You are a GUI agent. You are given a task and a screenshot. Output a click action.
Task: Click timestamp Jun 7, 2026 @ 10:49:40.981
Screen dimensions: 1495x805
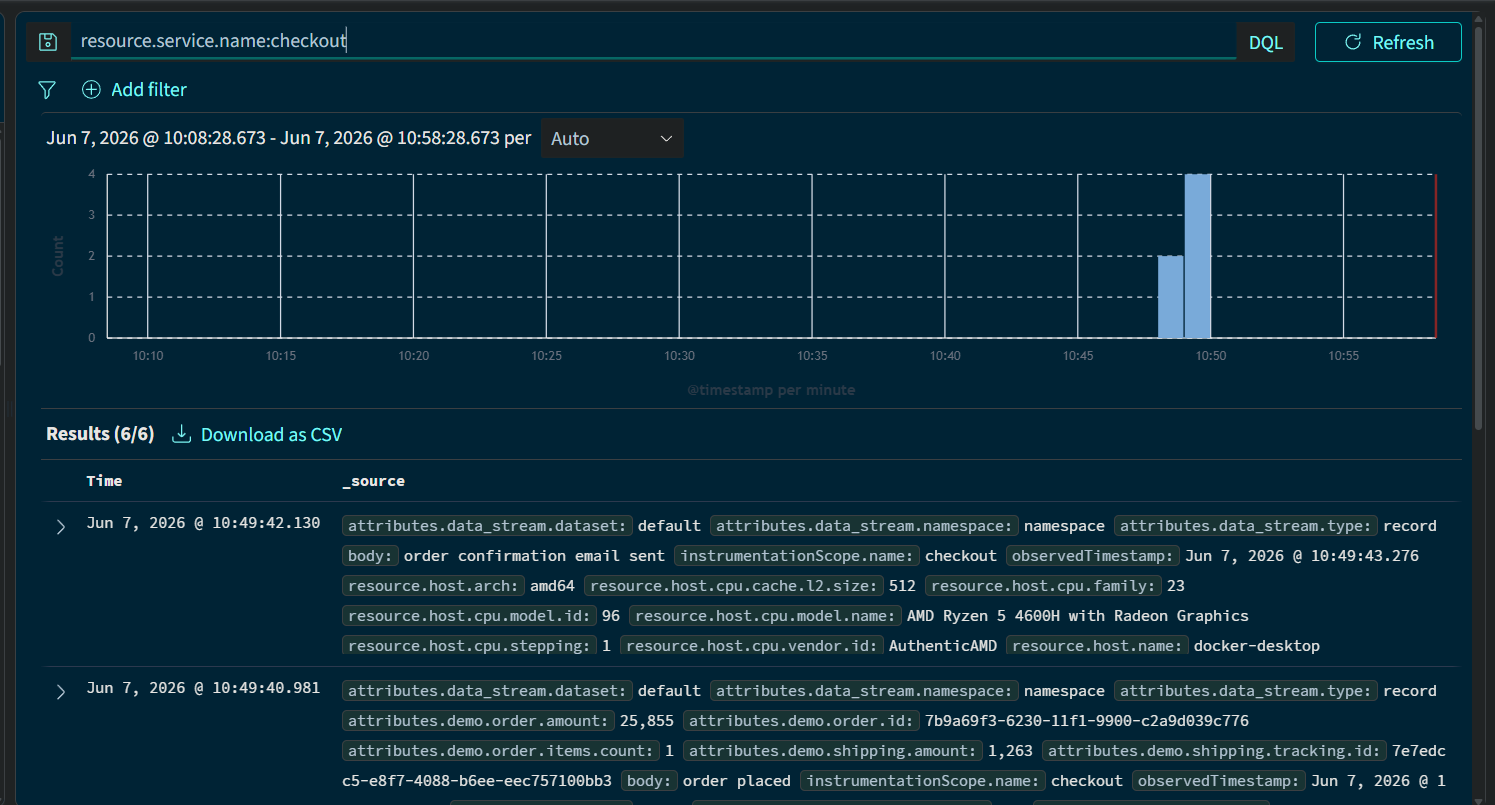pos(203,688)
